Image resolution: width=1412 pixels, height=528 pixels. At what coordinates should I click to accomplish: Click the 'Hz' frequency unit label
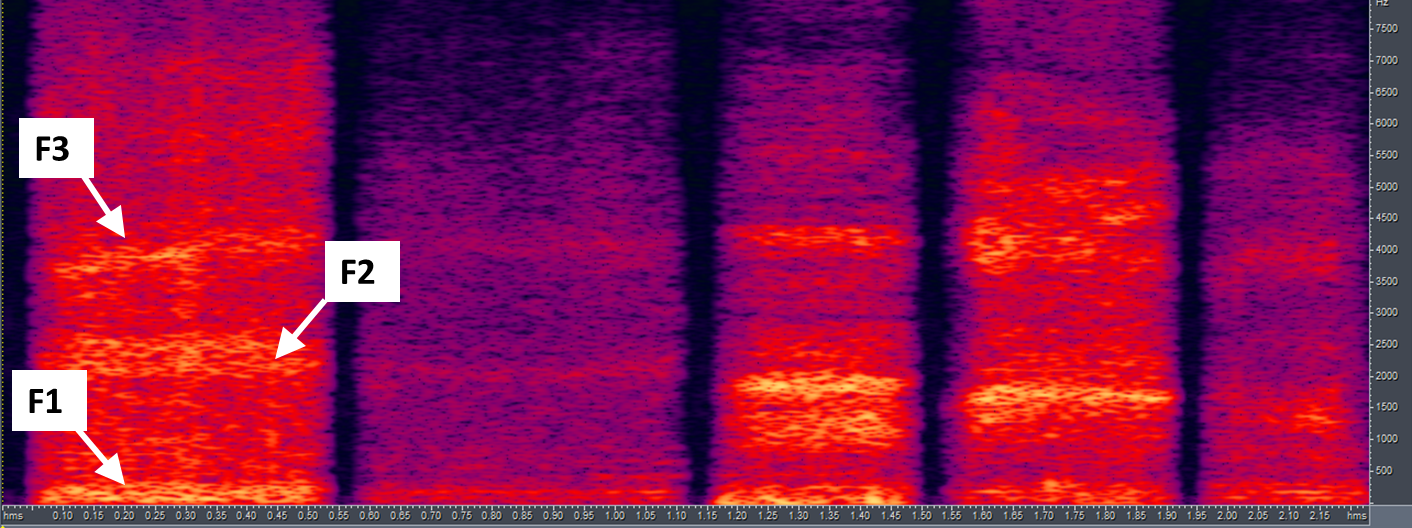1384,4
